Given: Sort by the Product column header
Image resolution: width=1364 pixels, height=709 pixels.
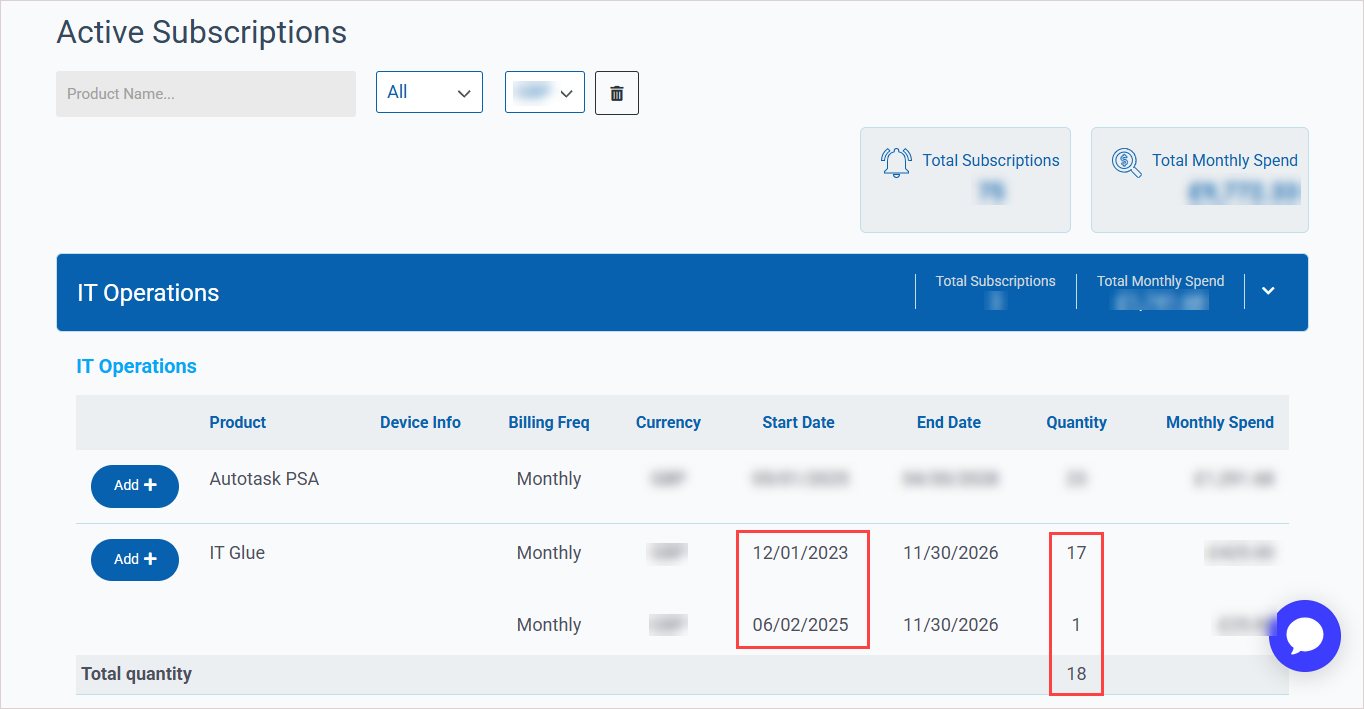Looking at the screenshot, I should pyautogui.click(x=238, y=422).
